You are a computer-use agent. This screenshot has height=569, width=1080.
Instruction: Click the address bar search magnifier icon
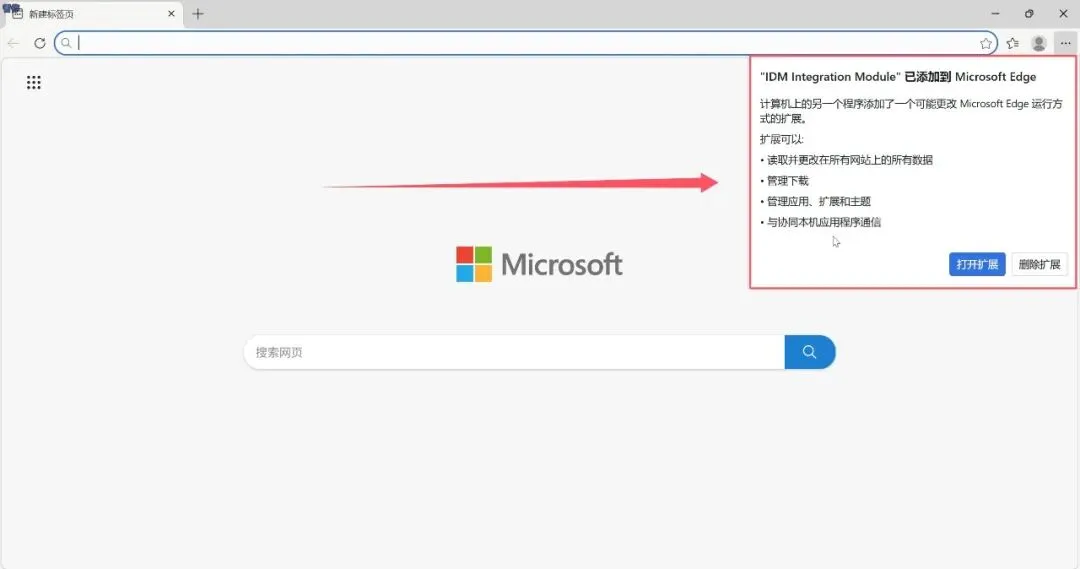(x=66, y=43)
